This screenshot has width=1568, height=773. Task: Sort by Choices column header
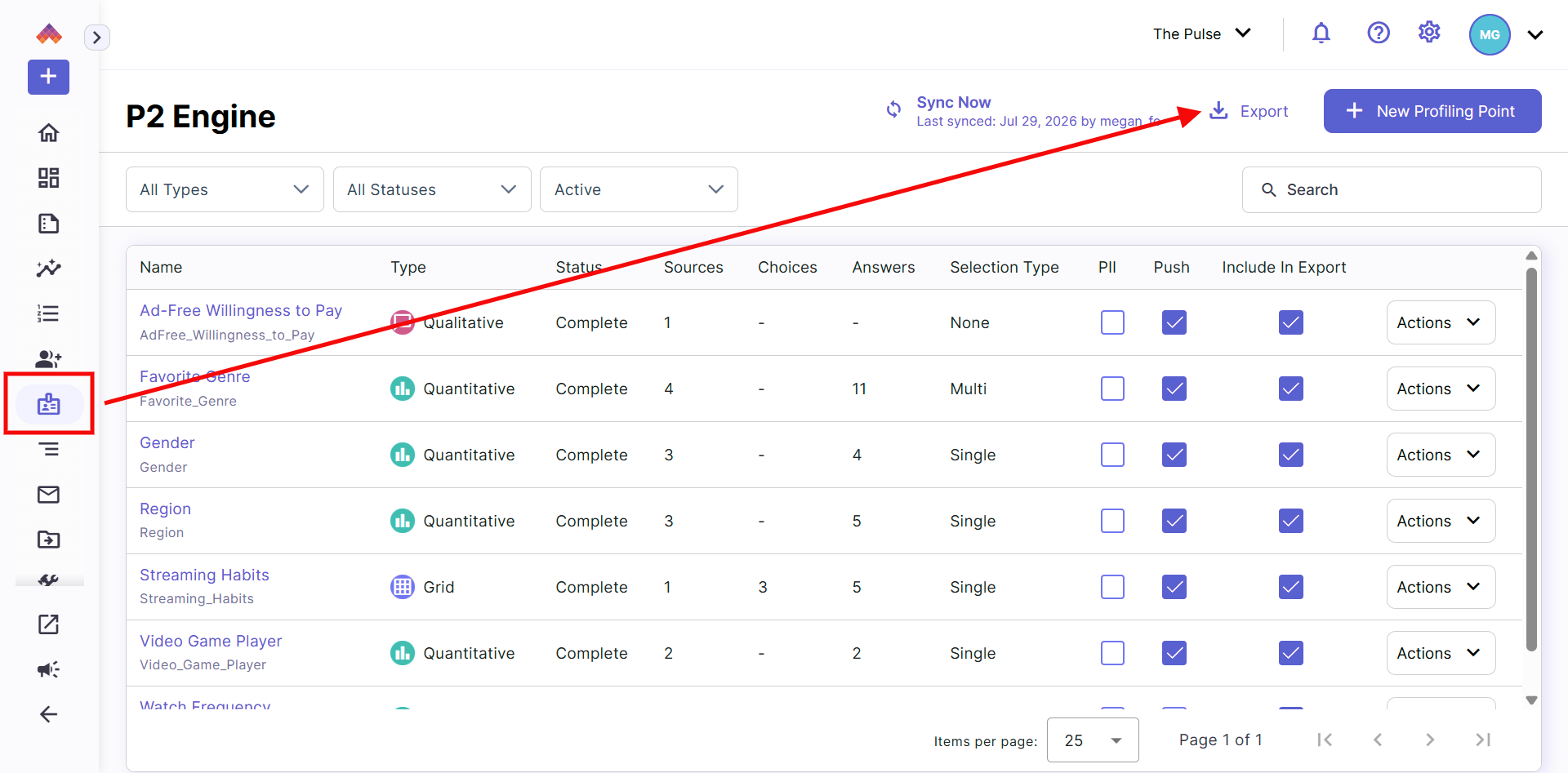coord(787,267)
